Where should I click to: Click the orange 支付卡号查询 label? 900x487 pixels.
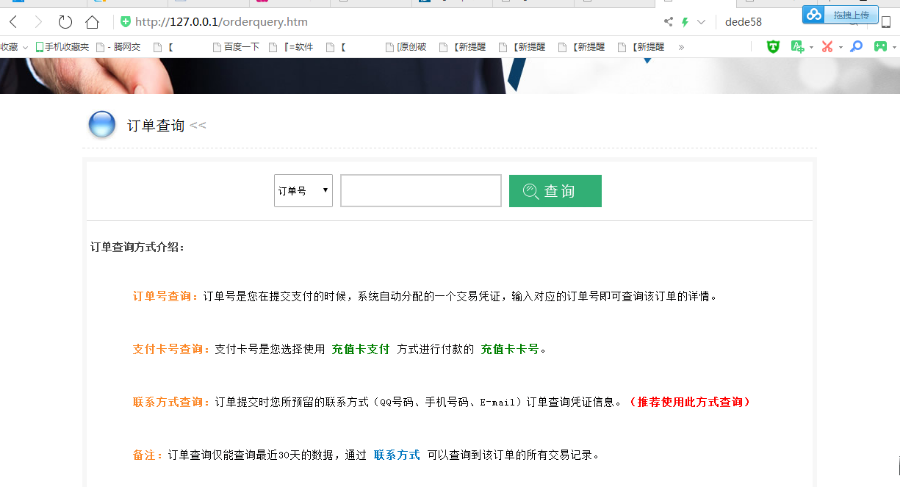pos(170,349)
